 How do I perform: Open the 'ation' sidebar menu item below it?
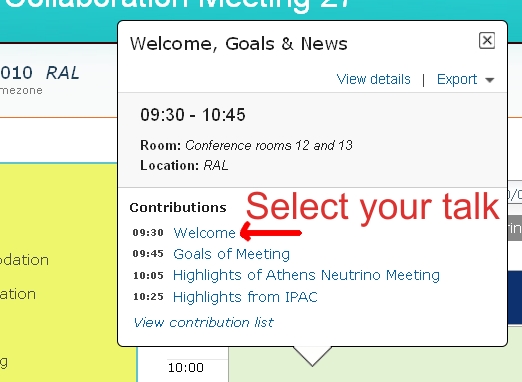pos(18,294)
